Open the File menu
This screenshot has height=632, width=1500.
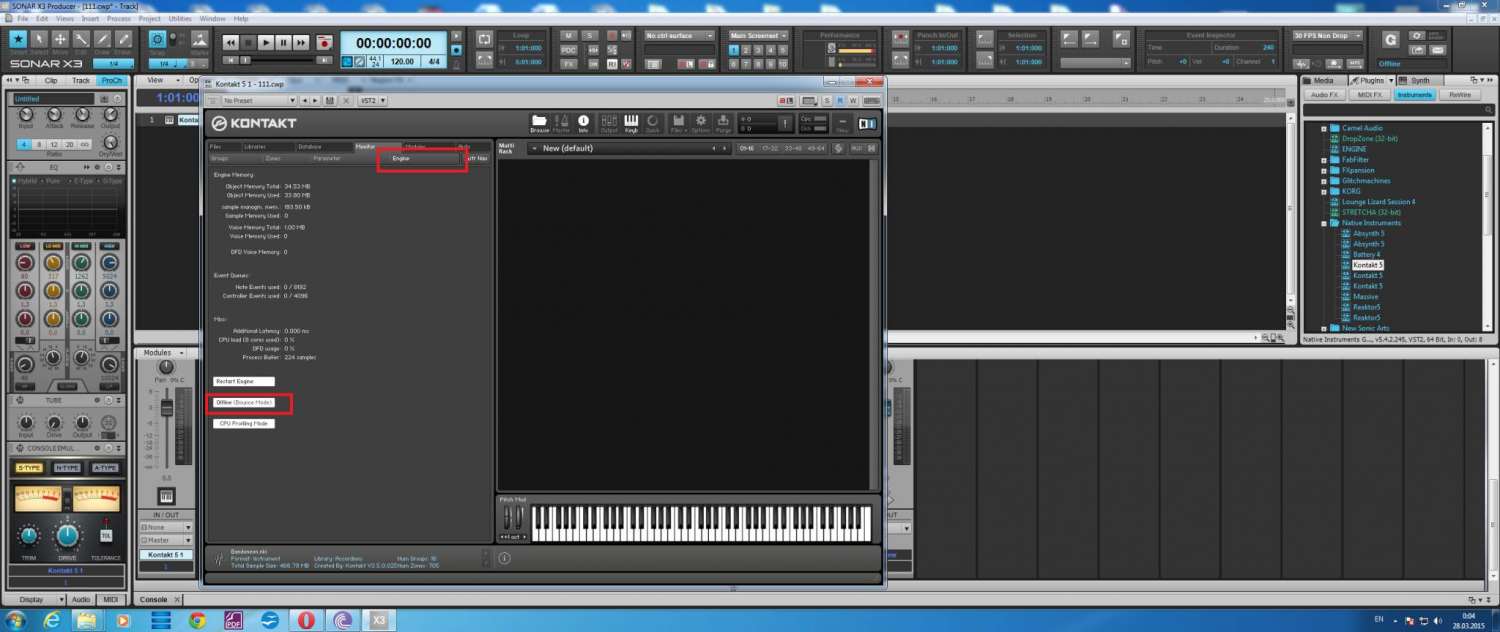(21, 18)
